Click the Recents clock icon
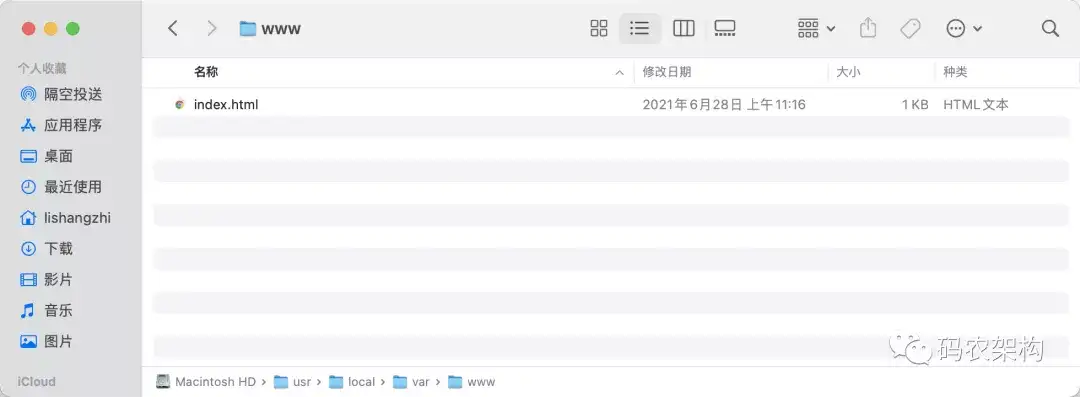Image resolution: width=1080 pixels, height=397 pixels. click(x=28, y=187)
